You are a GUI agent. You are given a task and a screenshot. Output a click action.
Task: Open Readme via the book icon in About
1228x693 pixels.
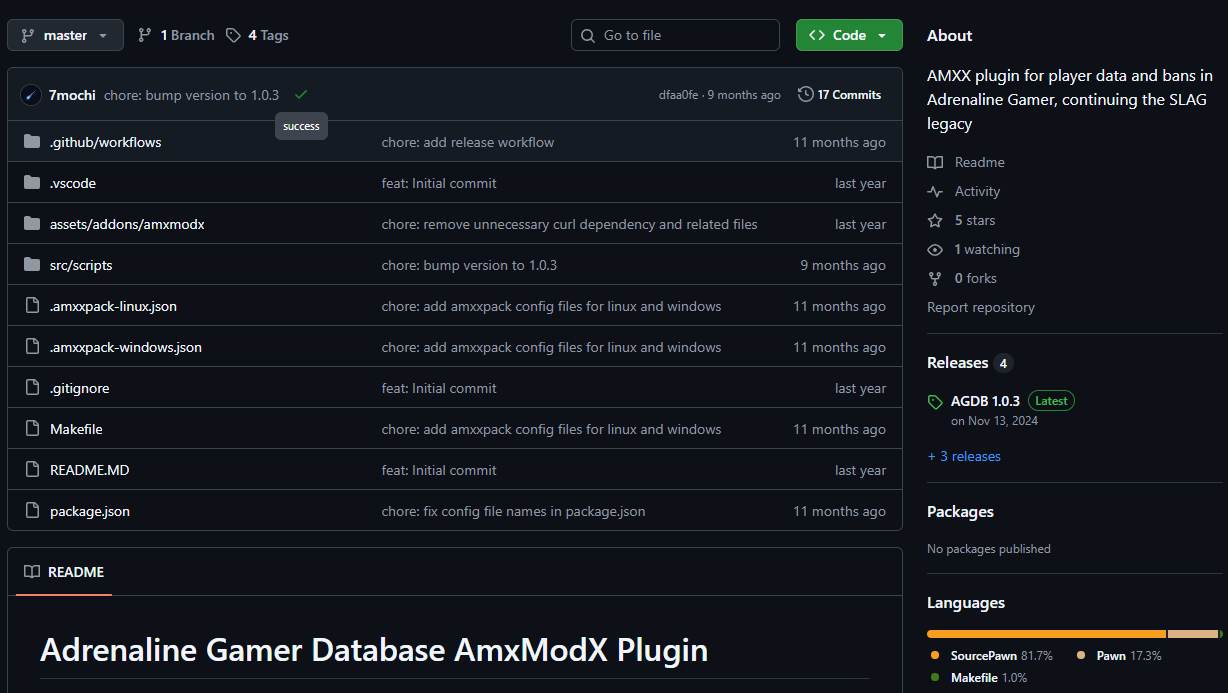(935, 162)
